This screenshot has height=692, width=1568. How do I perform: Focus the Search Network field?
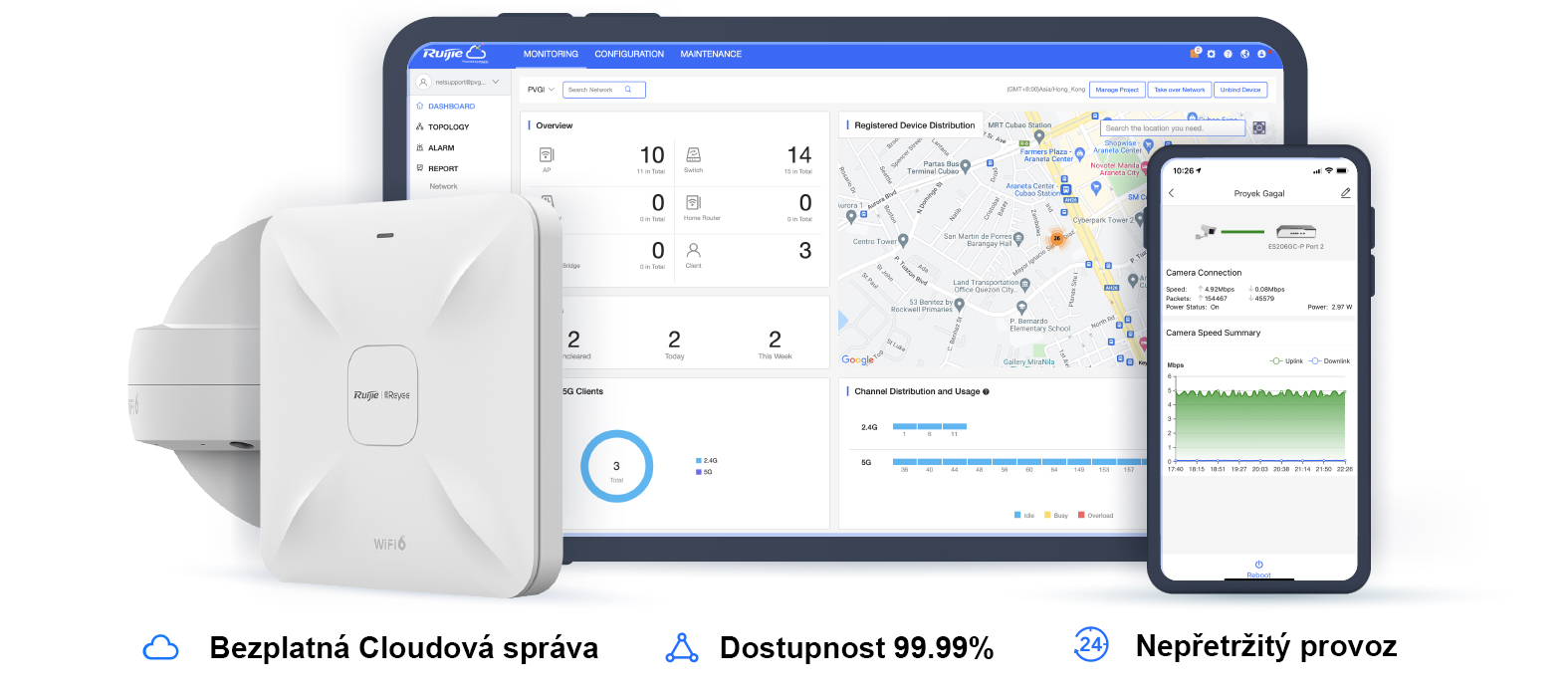pos(604,90)
